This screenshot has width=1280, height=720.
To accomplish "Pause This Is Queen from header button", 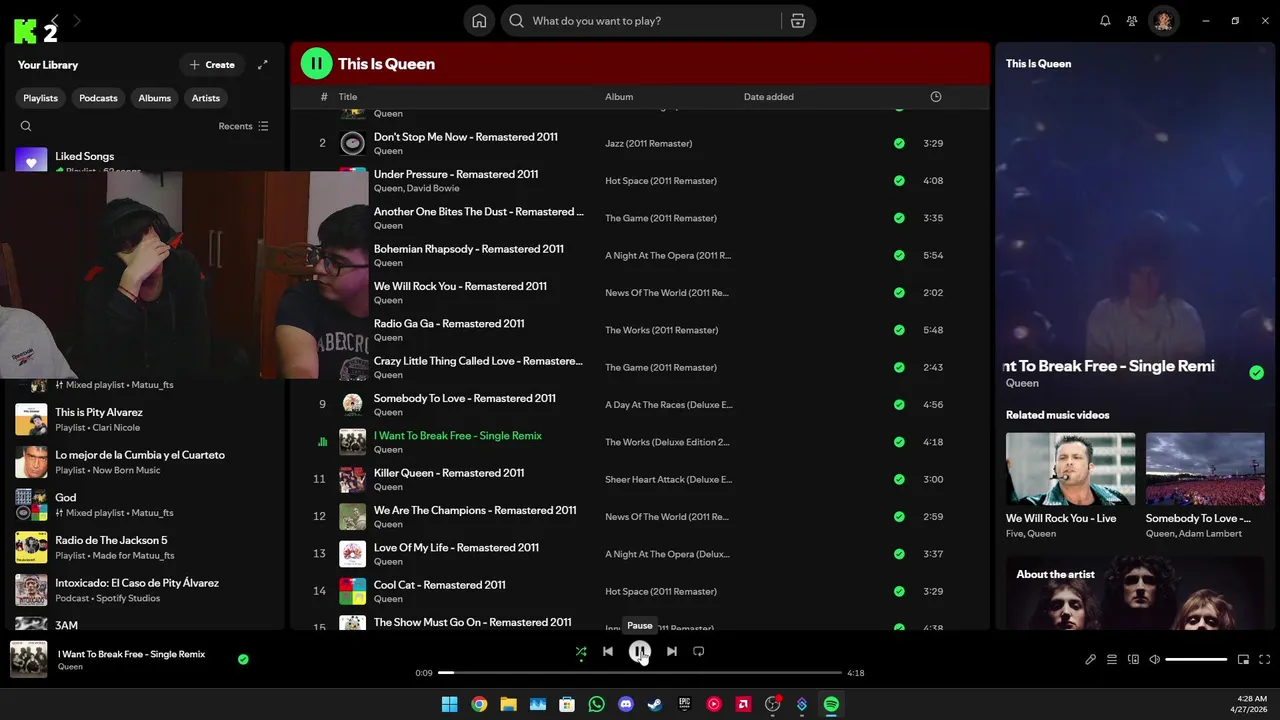I will pyautogui.click(x=316, y=64).
